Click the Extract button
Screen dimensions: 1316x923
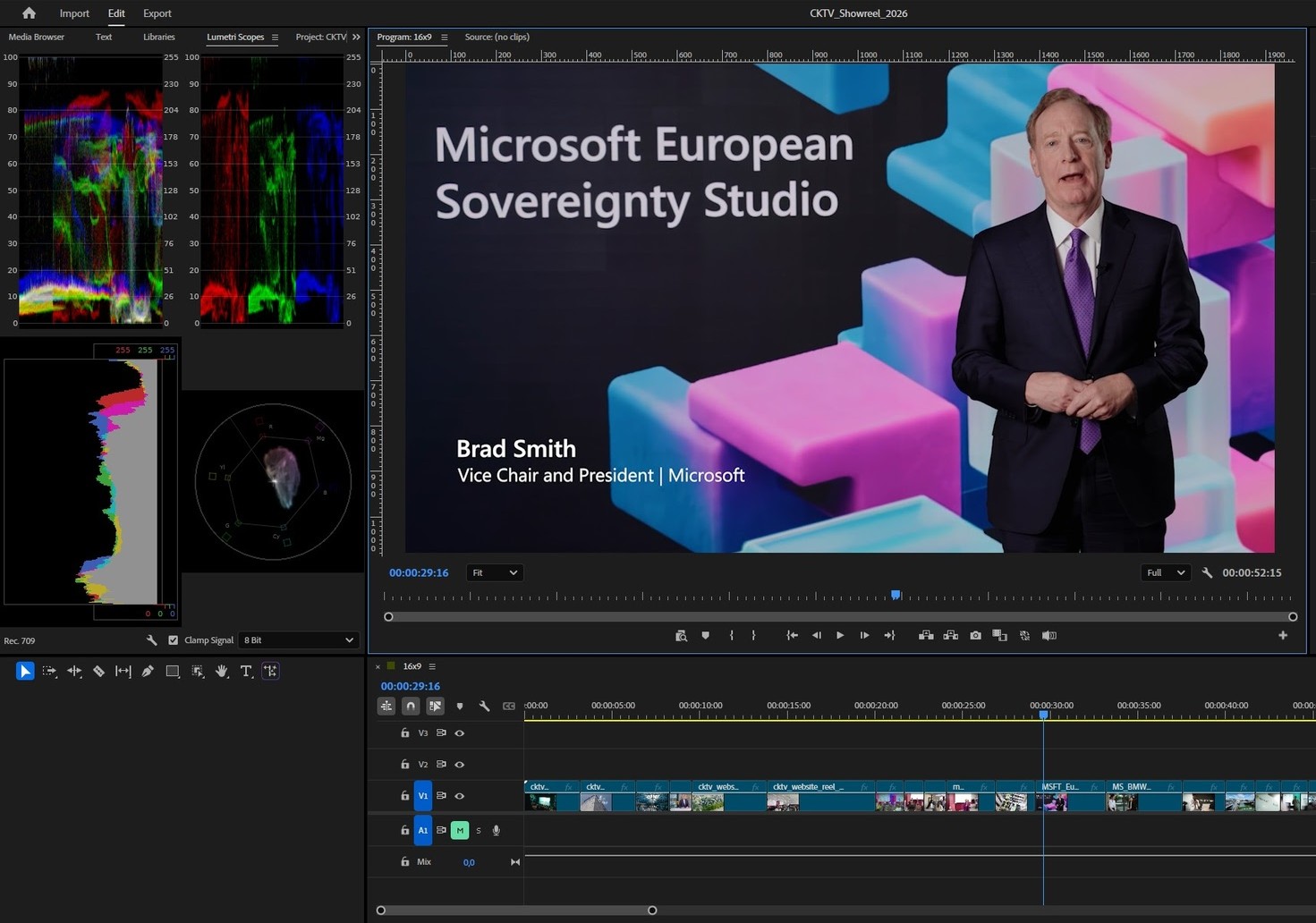tap(951, 635)
